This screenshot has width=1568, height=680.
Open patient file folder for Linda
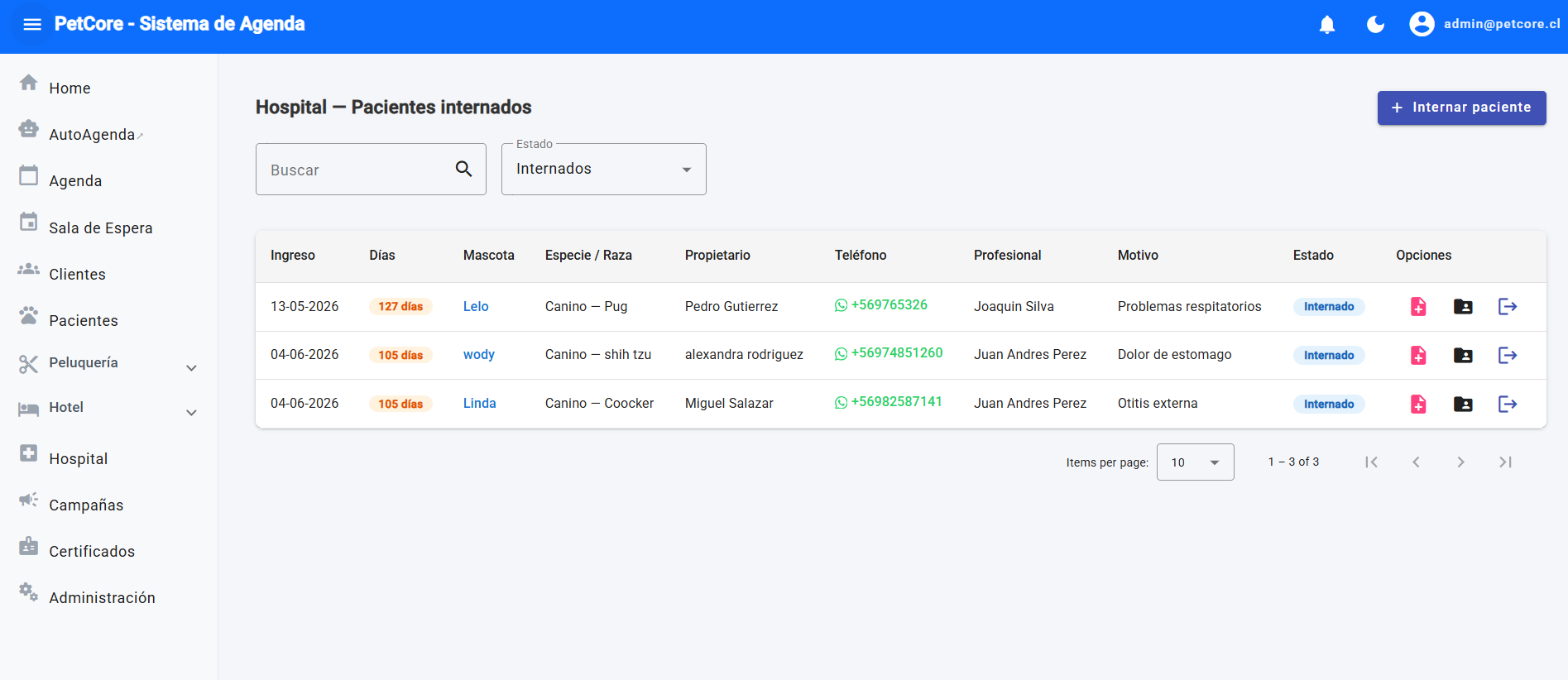pos(1463,404)
